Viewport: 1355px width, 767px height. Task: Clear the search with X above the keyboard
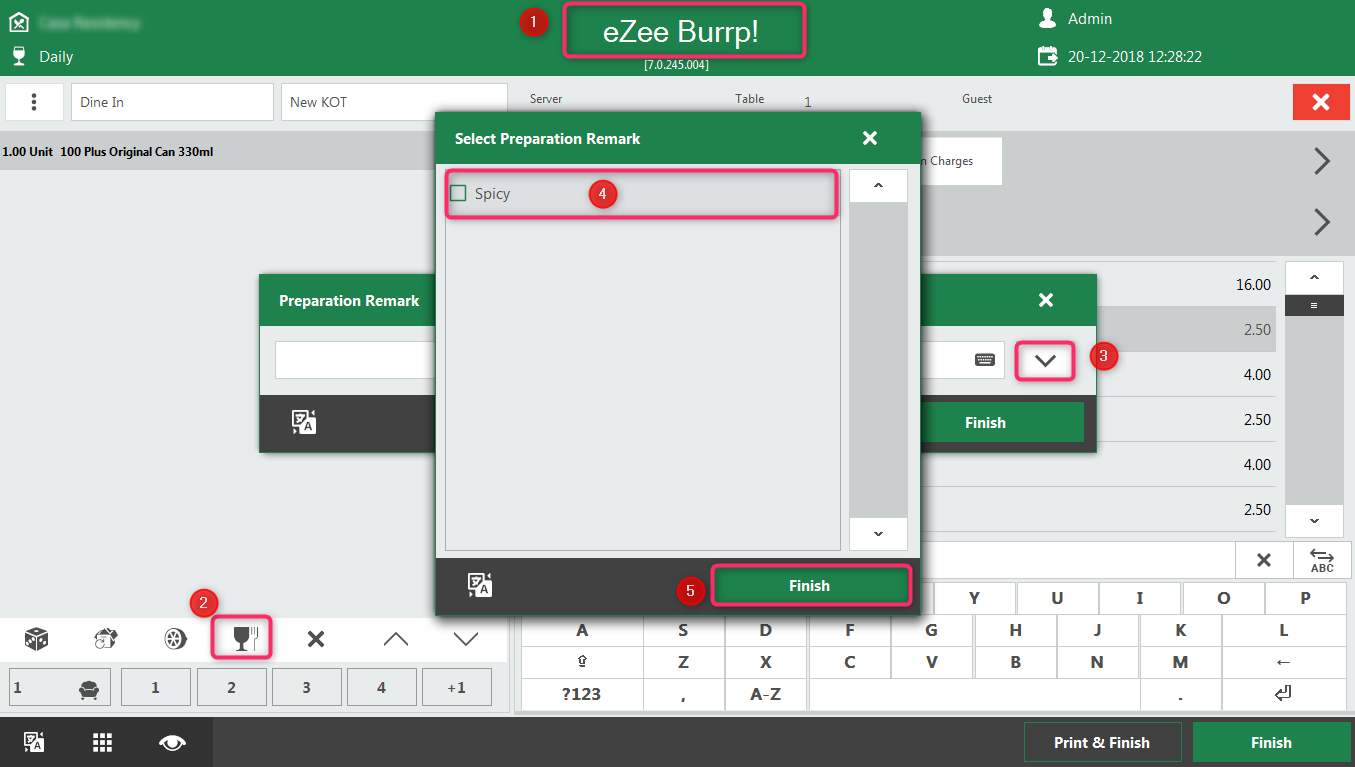coord(1264,560)
